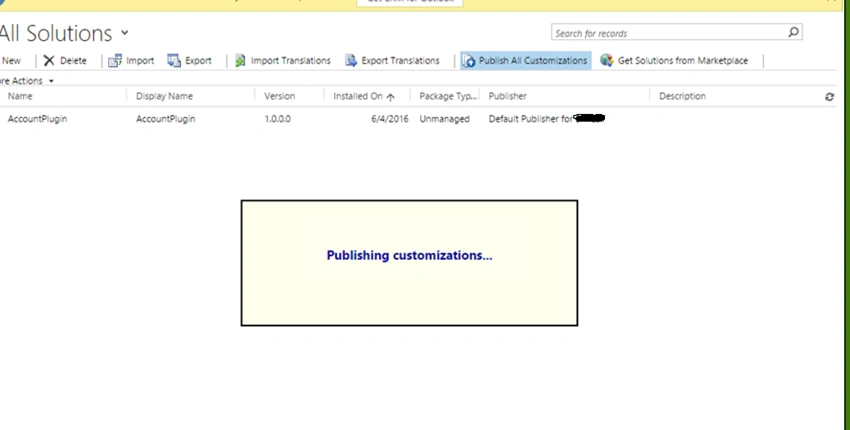850x430 pixels.
Task: Open the All Solutions view dropdown
Action: (x=125, y=33)
